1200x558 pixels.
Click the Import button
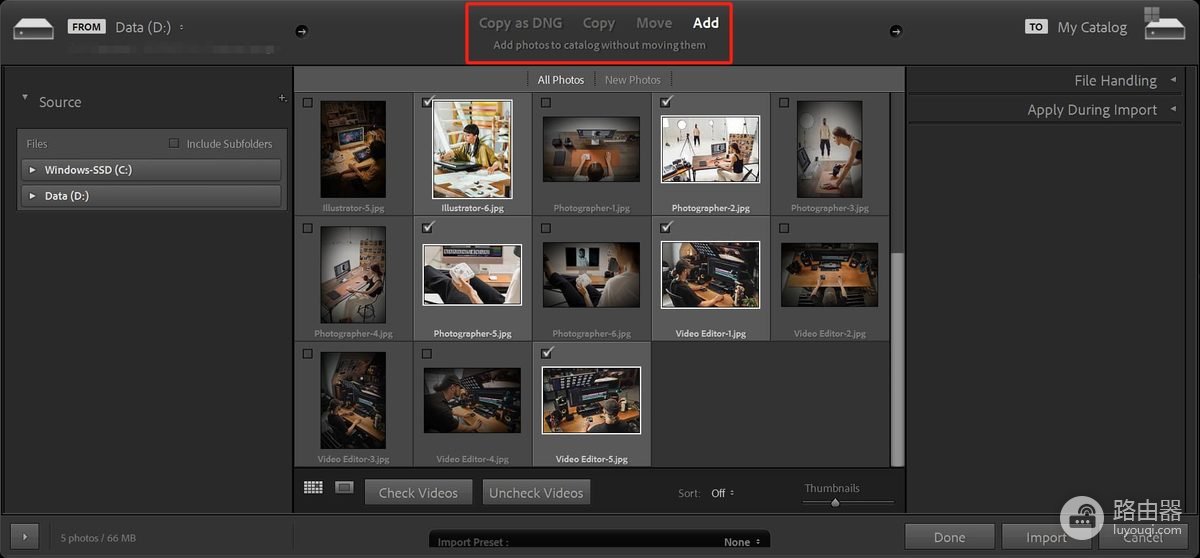click(x=1046, y=537)
